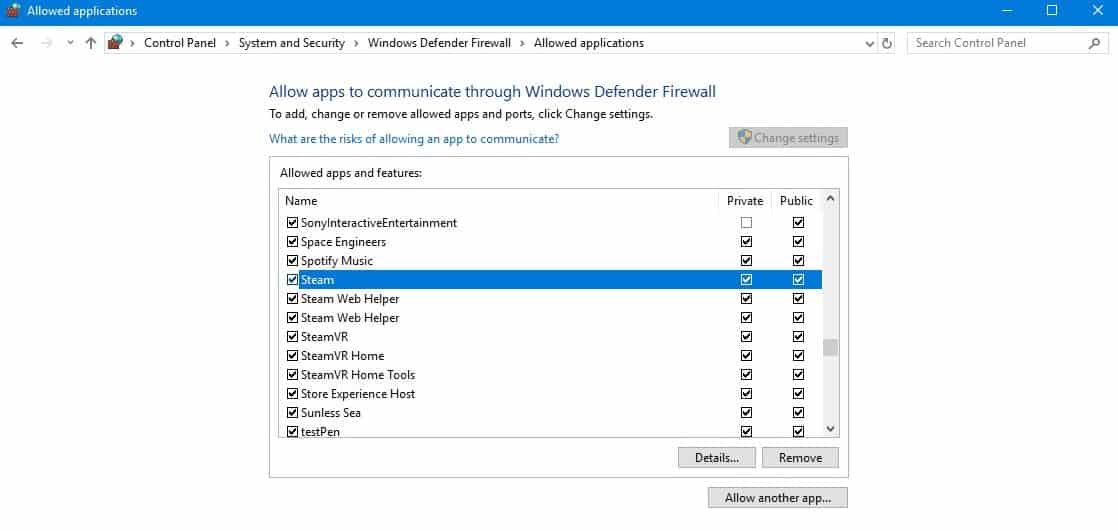Image resolution: width=1118 pixels, height=531 pixels.
Task: Select the testPen row
Action: 550,431
